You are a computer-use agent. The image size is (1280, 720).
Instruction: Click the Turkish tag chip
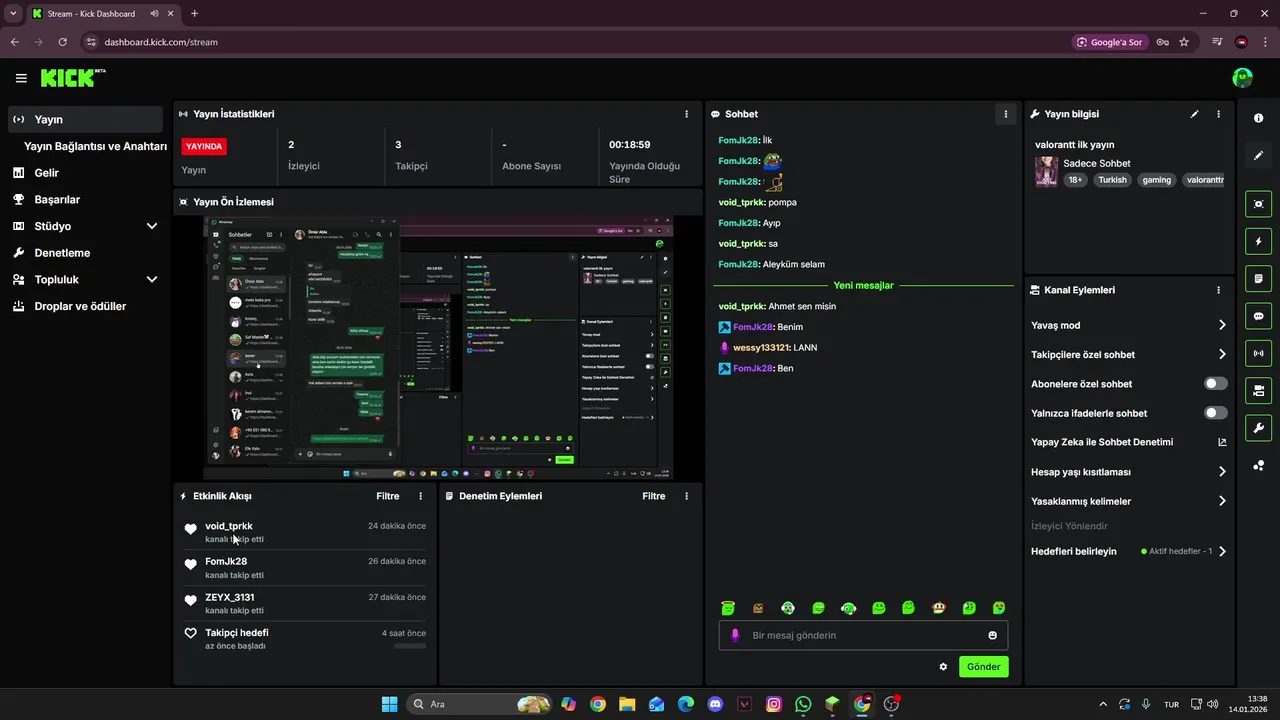[x=1112, y=180]
